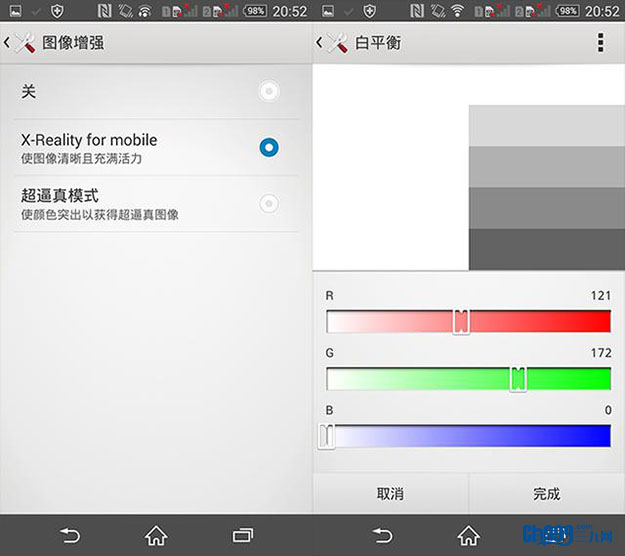This screenshot has width=625, height=556.
Task: Tap the 使颜色突出以获得超逼真图像 description text
Action: (x=100, y=215)
